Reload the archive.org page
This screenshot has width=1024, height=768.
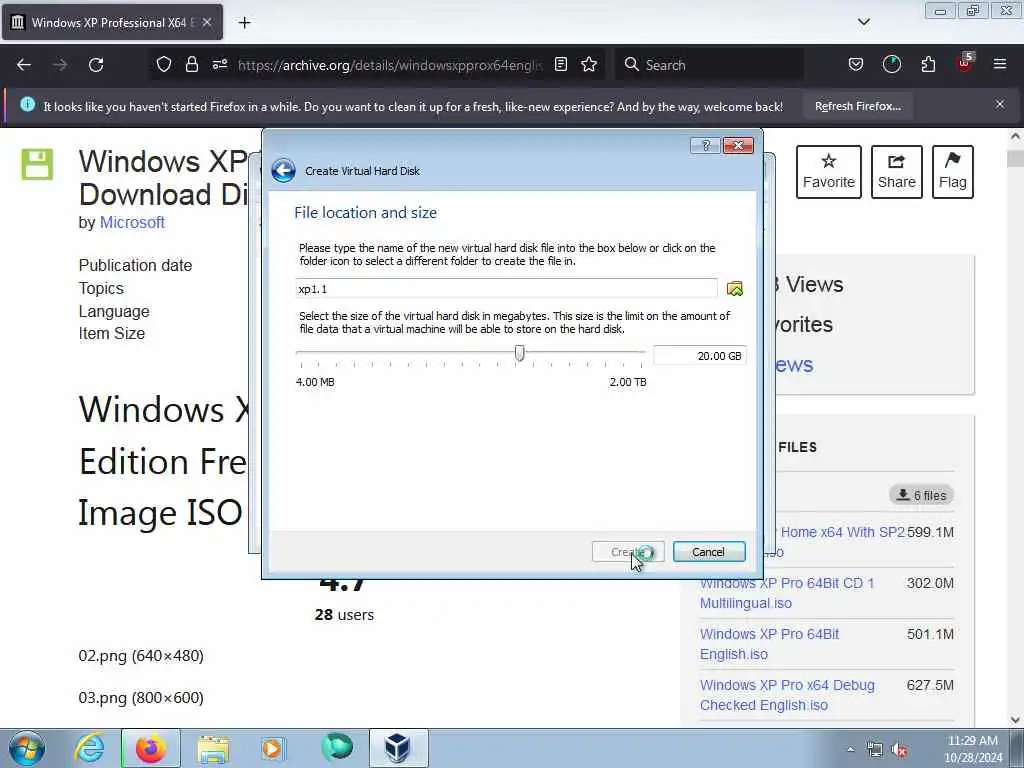(96, 65)
